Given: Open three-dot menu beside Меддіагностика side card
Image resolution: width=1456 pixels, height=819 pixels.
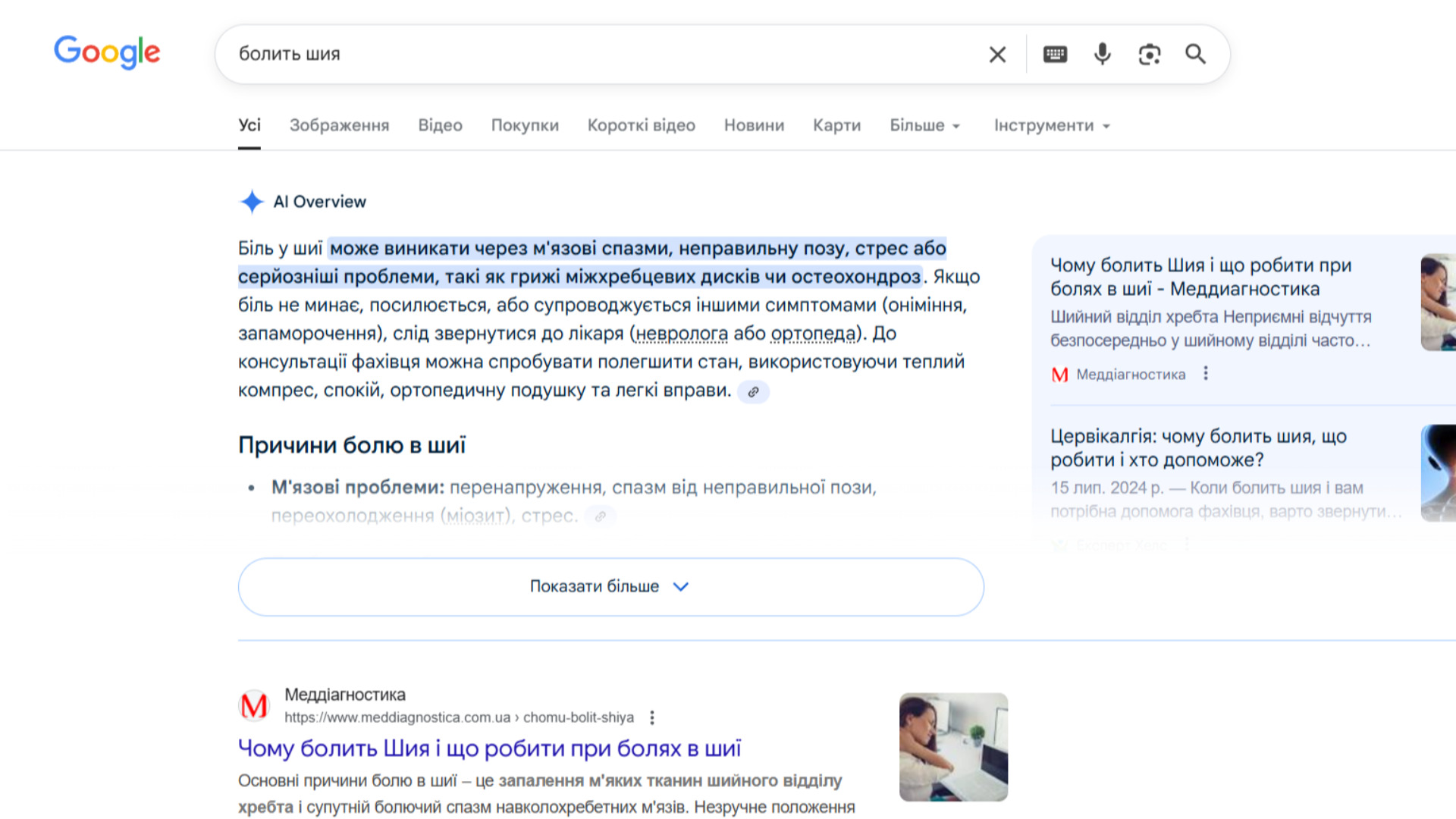Looking at the screenshot, I should (x=1206, y=374).
